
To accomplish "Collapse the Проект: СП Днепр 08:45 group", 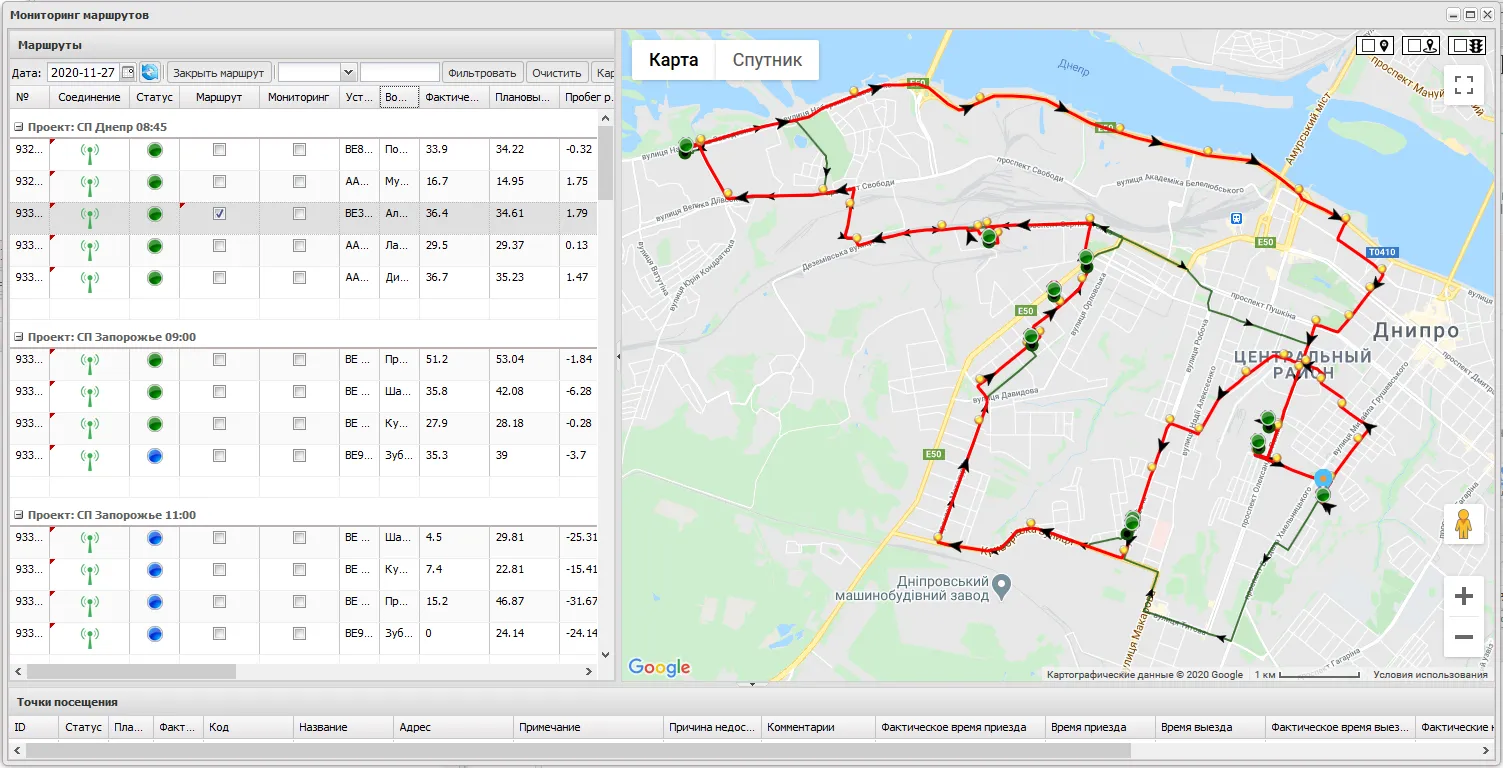I will [18, 128].
